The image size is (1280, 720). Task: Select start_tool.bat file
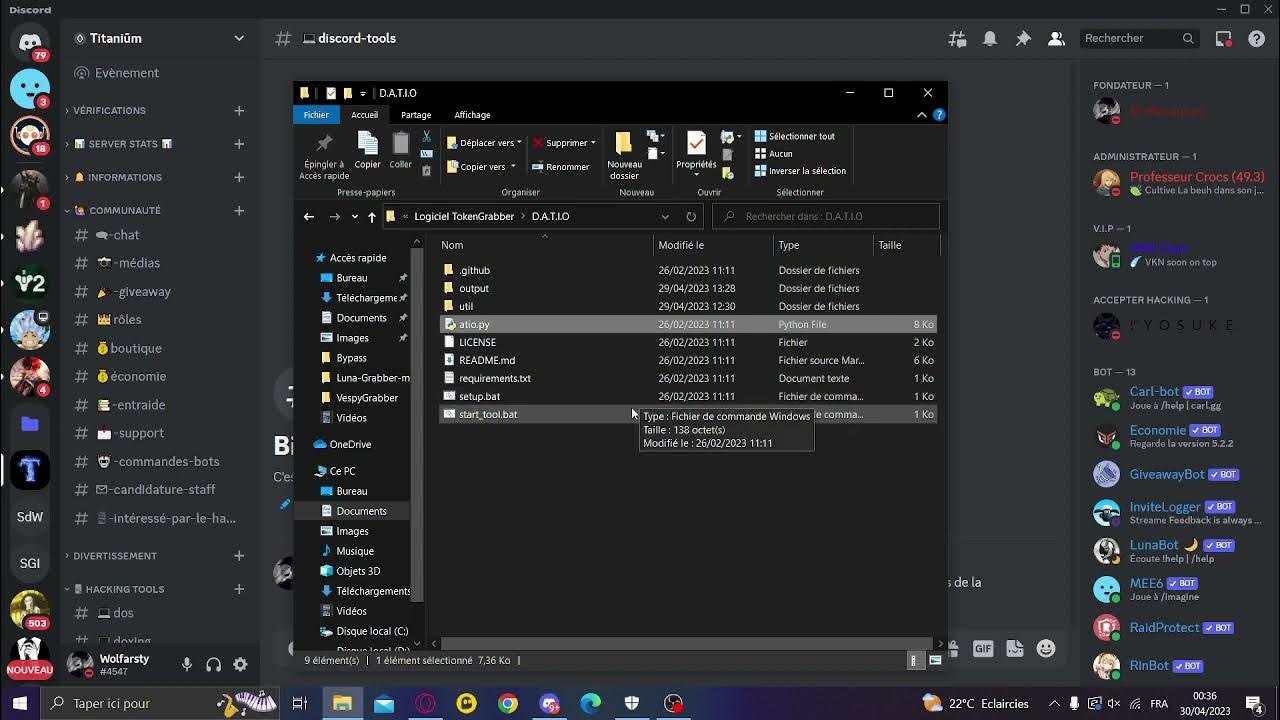tap(688, 414)
